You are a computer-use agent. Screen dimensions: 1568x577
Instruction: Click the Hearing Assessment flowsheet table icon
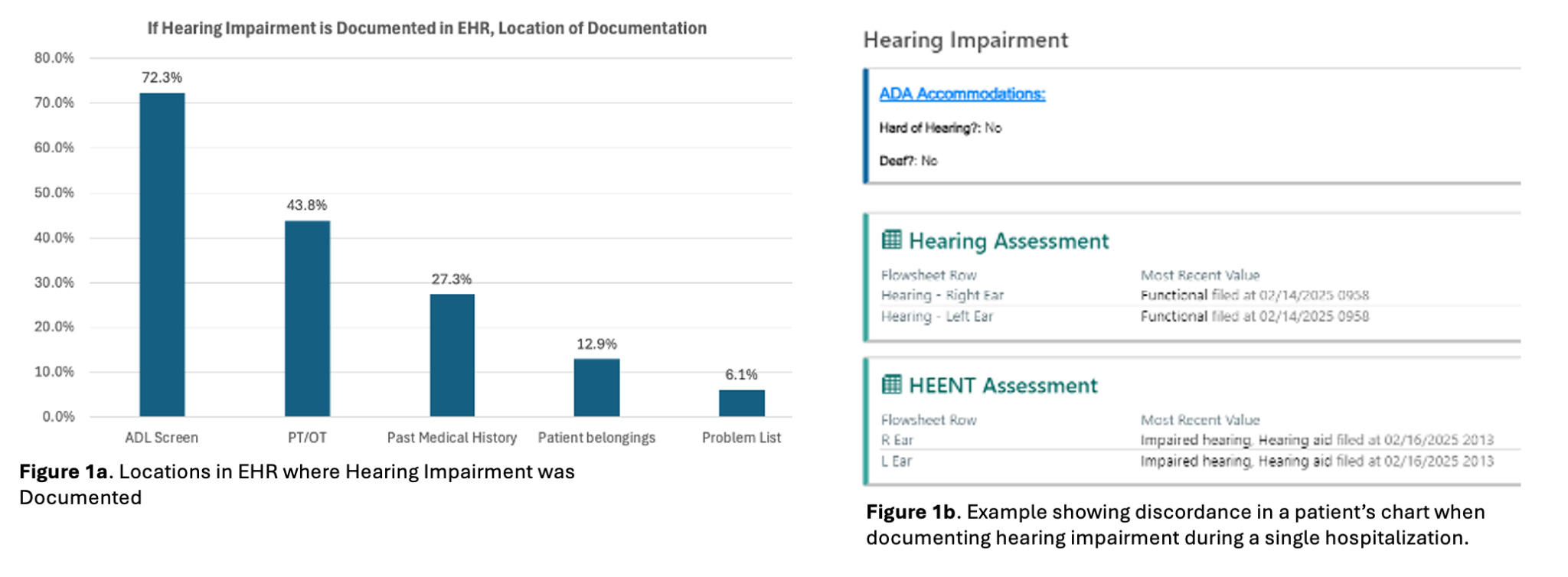click(891, 240)
